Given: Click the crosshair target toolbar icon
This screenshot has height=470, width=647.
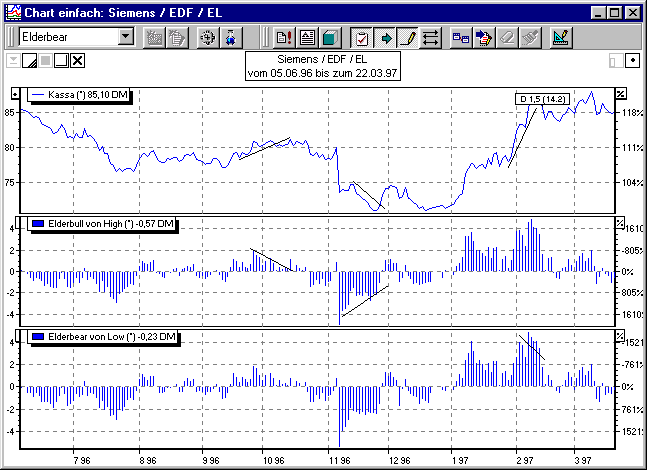Looking at the screenshot, I should coord(208,38).
